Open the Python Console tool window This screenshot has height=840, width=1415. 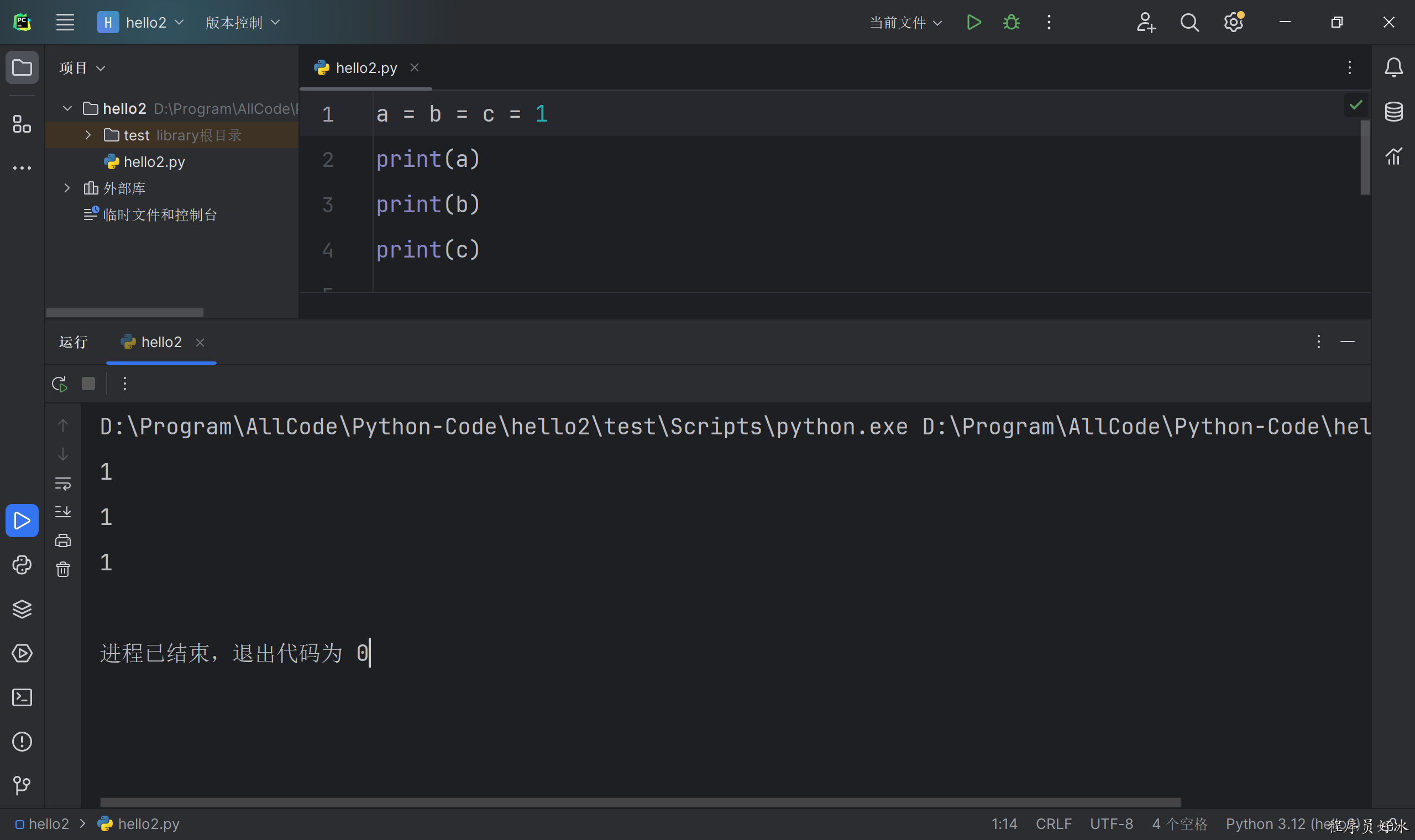pyautogui.click(x=22, y=565)
